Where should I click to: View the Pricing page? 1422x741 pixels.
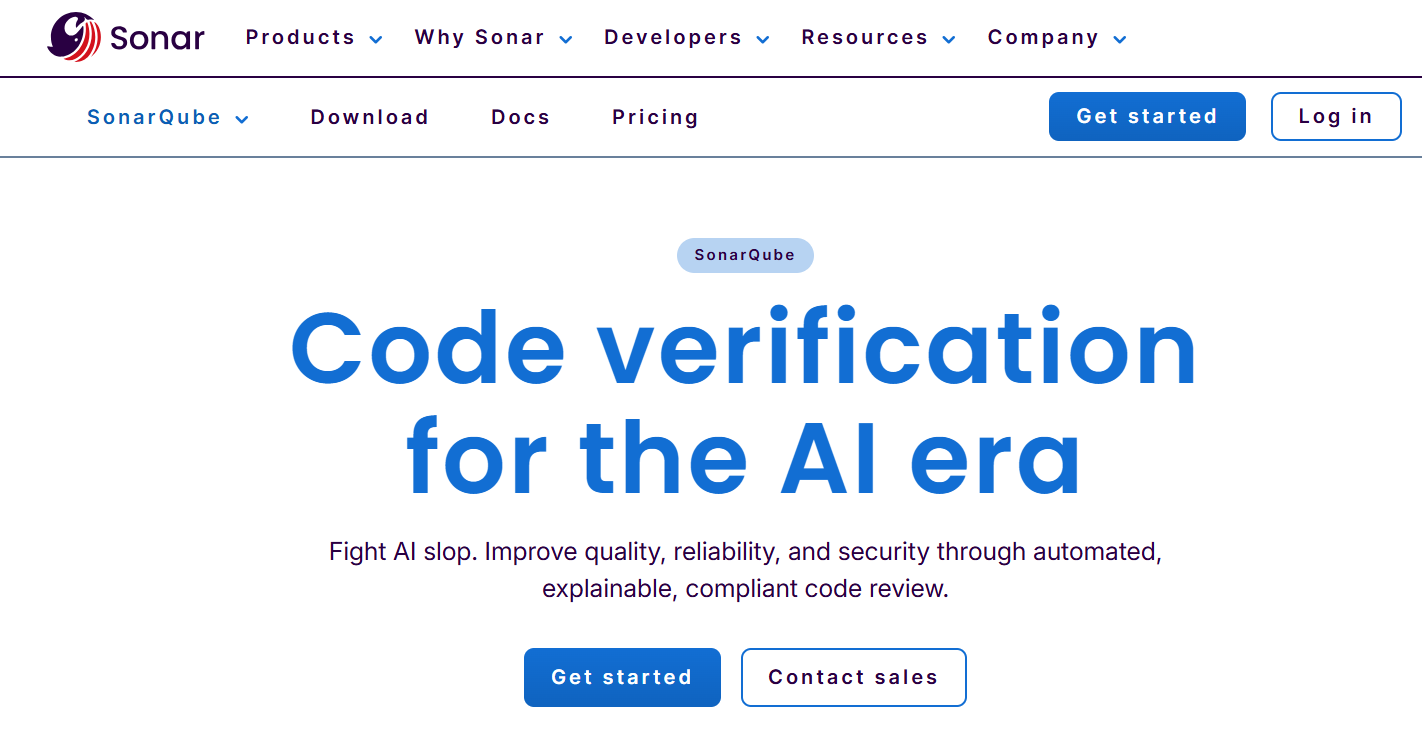click(x=655, y=117)
